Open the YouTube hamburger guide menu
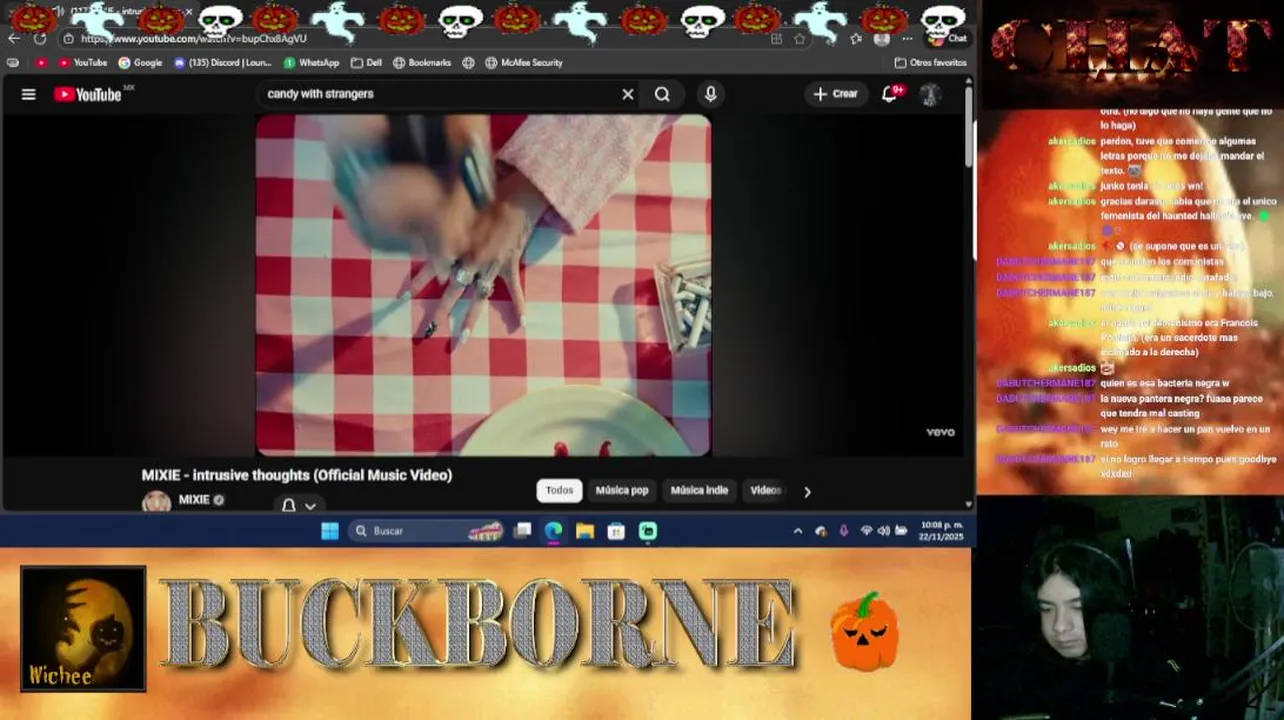 coord(29,94)
